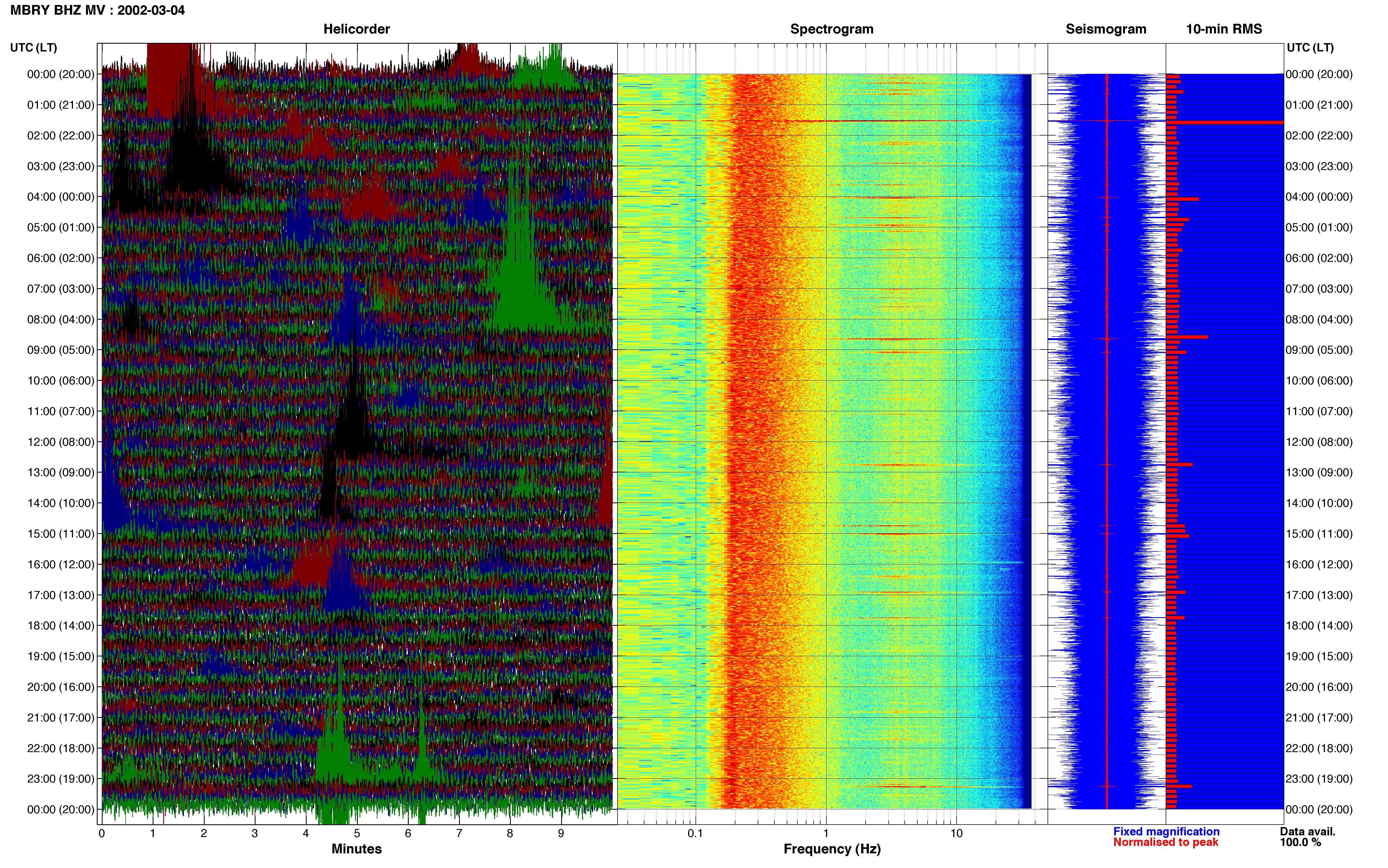Click the title "MBRY BHZ MV : 2002-03-04"
Screen dimensions: 1388x868
(98, 10)
